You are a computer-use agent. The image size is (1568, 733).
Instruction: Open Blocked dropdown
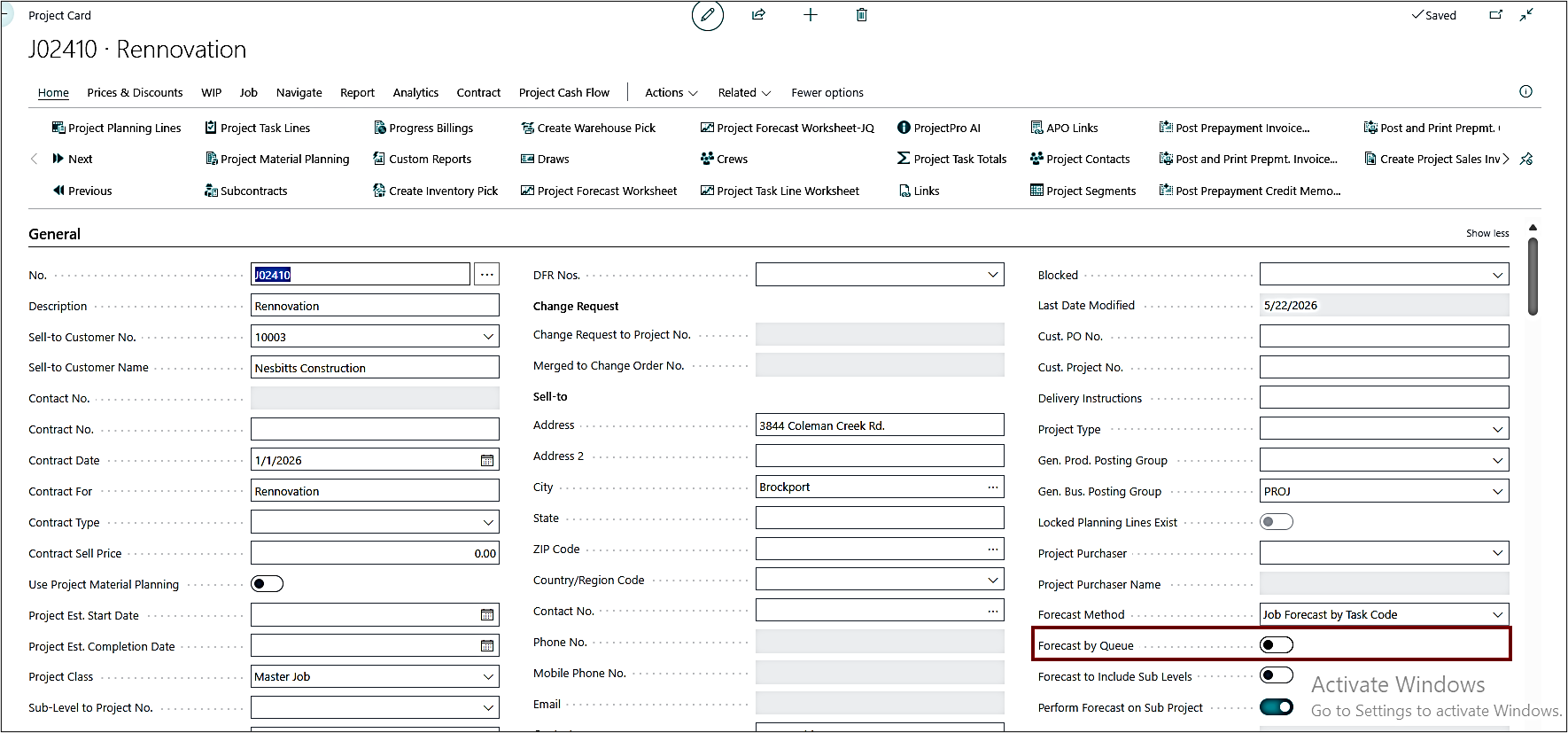pos(1498,275)
